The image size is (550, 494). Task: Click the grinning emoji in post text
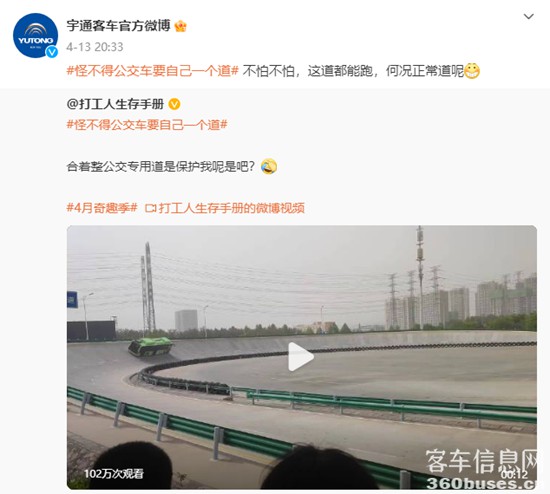tap(472, 71)
